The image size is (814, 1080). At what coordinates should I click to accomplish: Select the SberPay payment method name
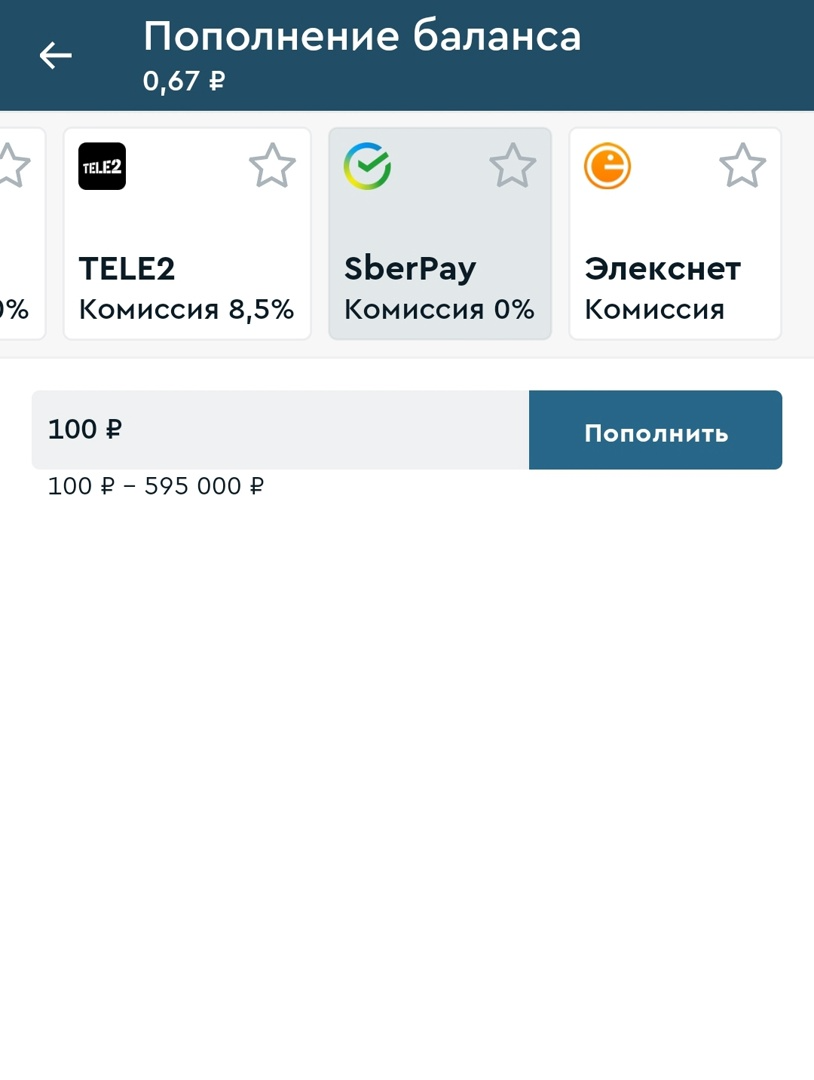[x=410, y=268]
